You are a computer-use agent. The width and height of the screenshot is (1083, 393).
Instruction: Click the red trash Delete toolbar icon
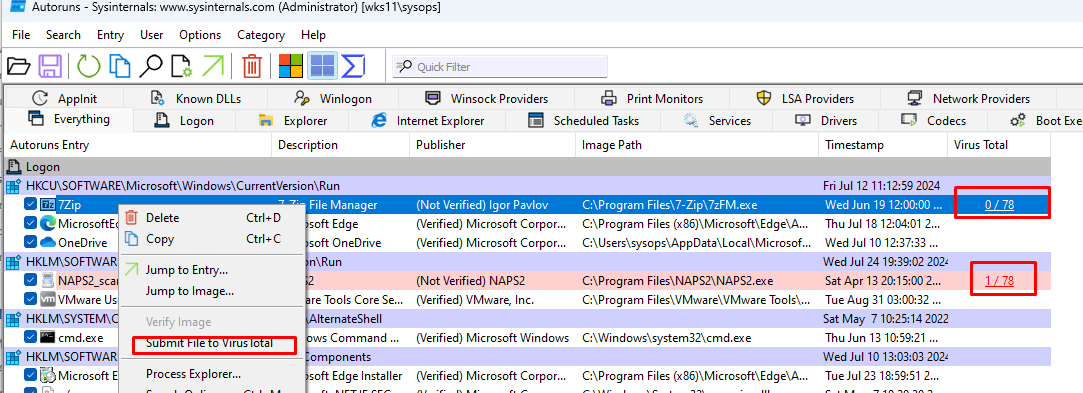[x=252, y=66]
